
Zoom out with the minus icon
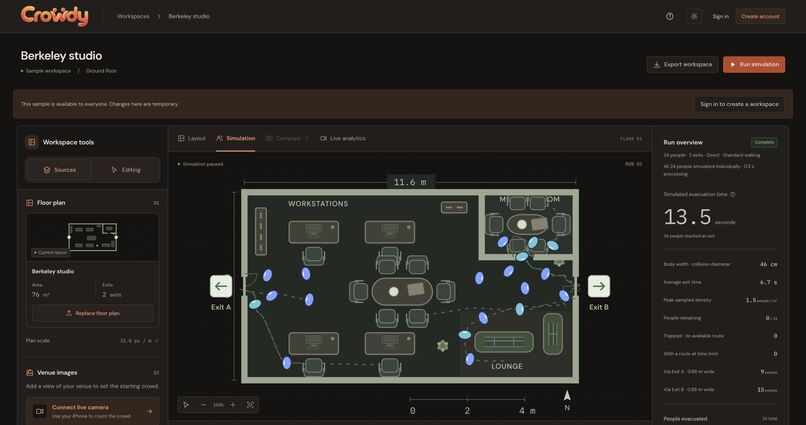tap(203, 405)
